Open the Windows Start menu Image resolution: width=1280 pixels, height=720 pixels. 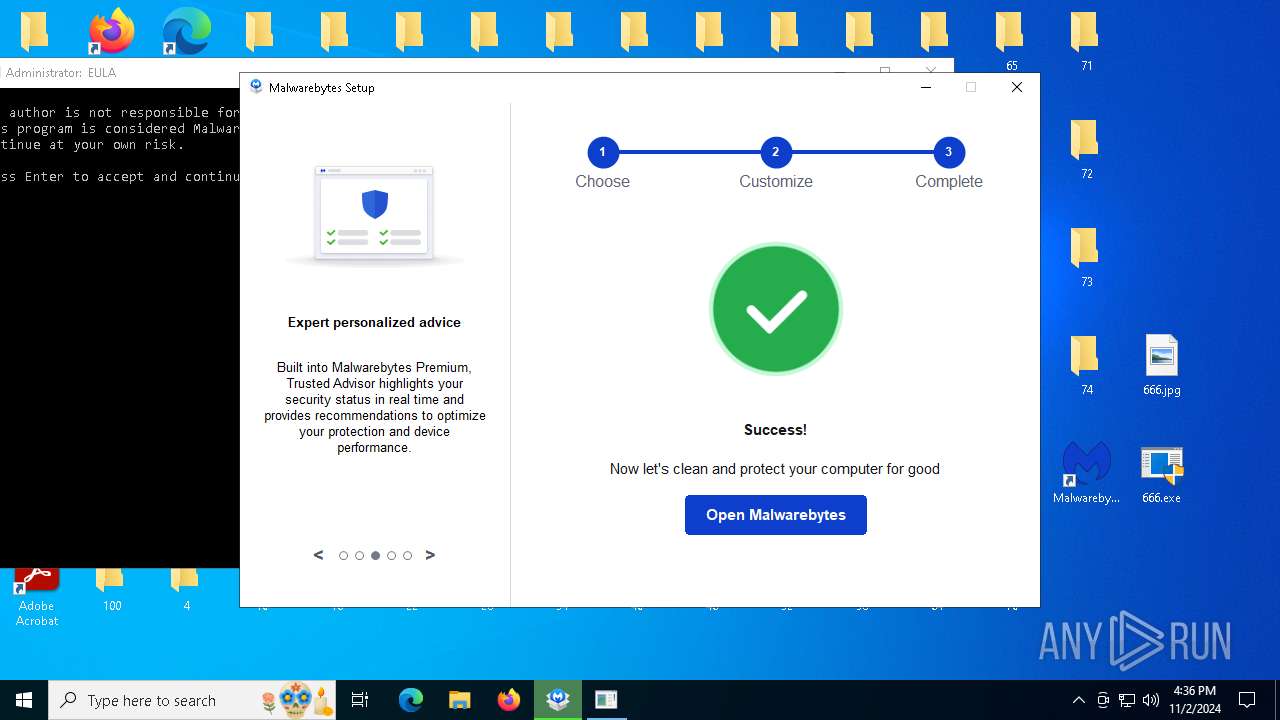[24, 700]
